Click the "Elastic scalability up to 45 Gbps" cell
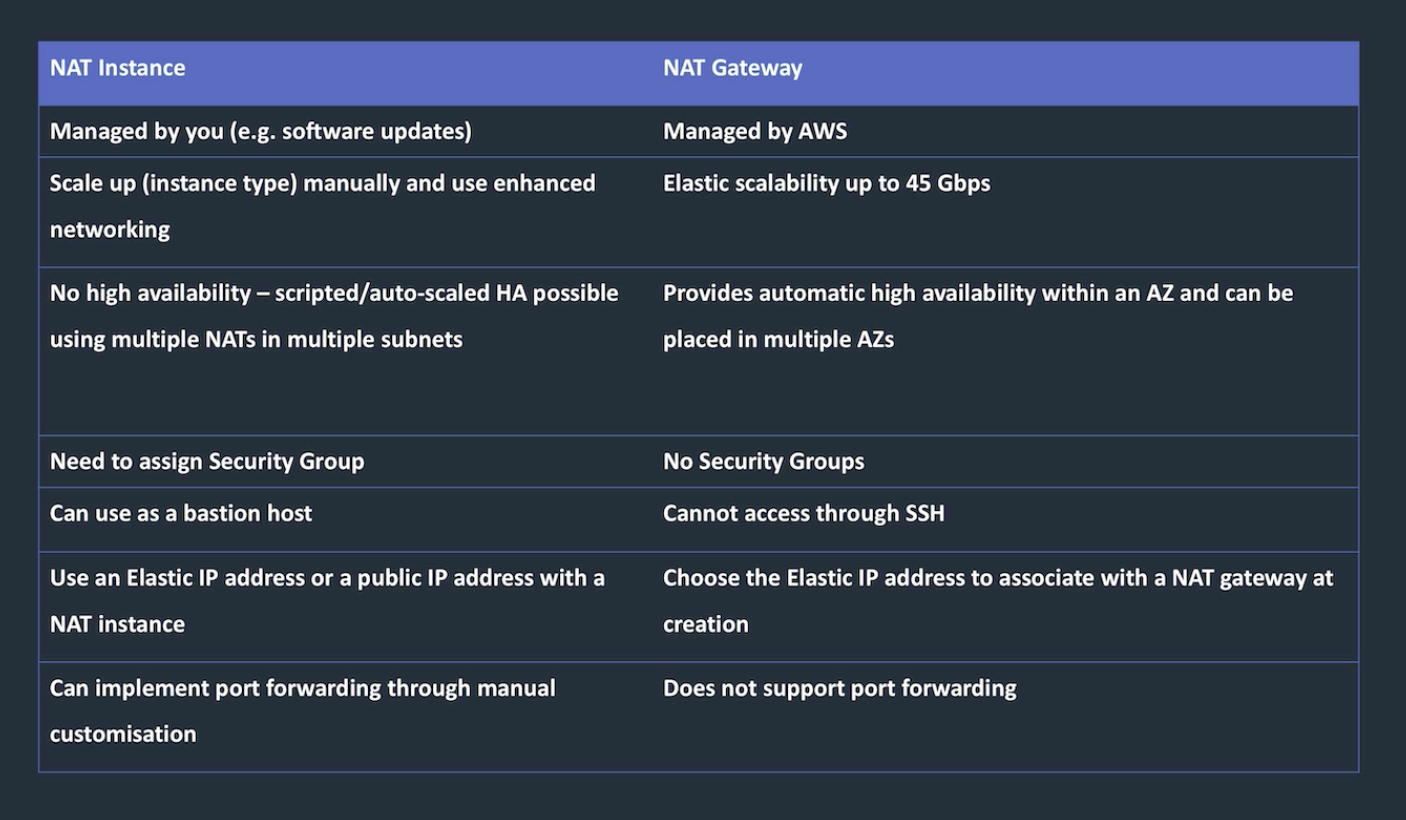 click(826, 184)
